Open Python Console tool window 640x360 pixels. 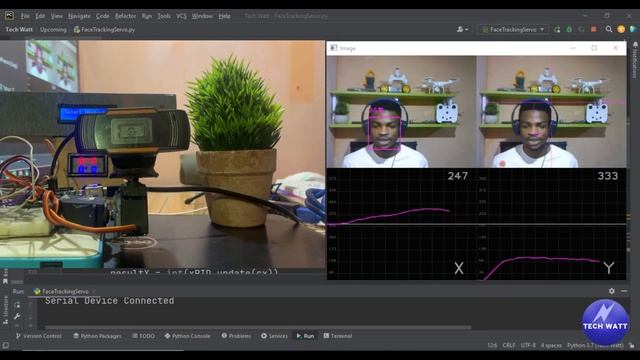tap(187, 336)
